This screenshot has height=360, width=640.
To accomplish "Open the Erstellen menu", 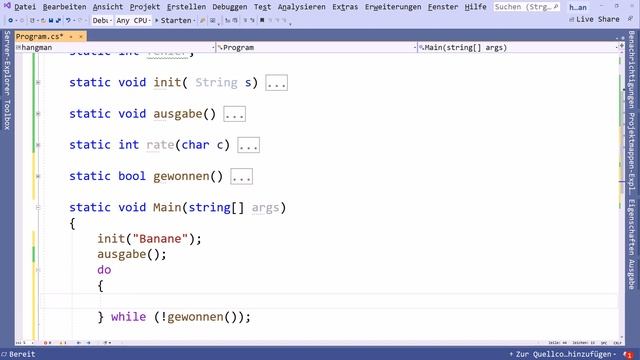I will pos(186,7).
